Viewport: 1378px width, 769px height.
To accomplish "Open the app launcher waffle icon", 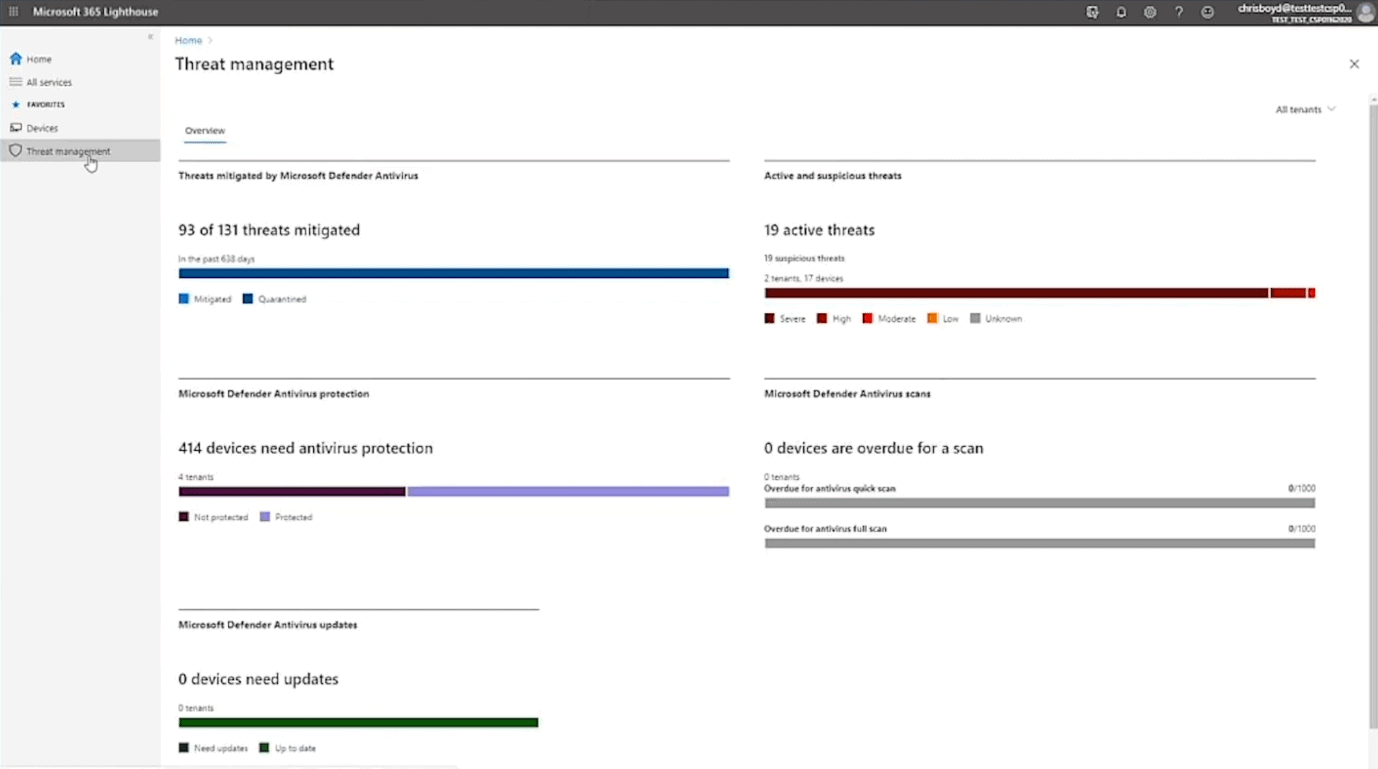I will (13, 12).
